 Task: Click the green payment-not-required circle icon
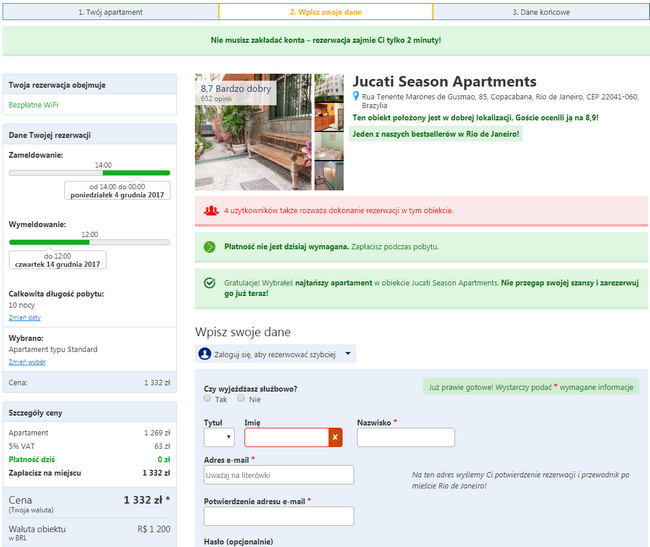pos(209,247)
